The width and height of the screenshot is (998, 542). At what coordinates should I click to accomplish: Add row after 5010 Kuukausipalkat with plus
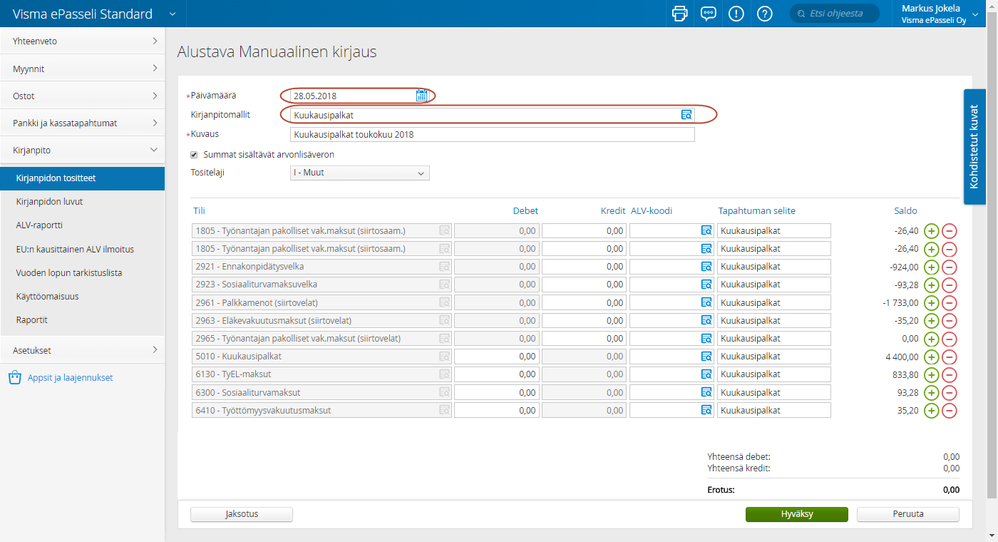click(x=931, y=357)
